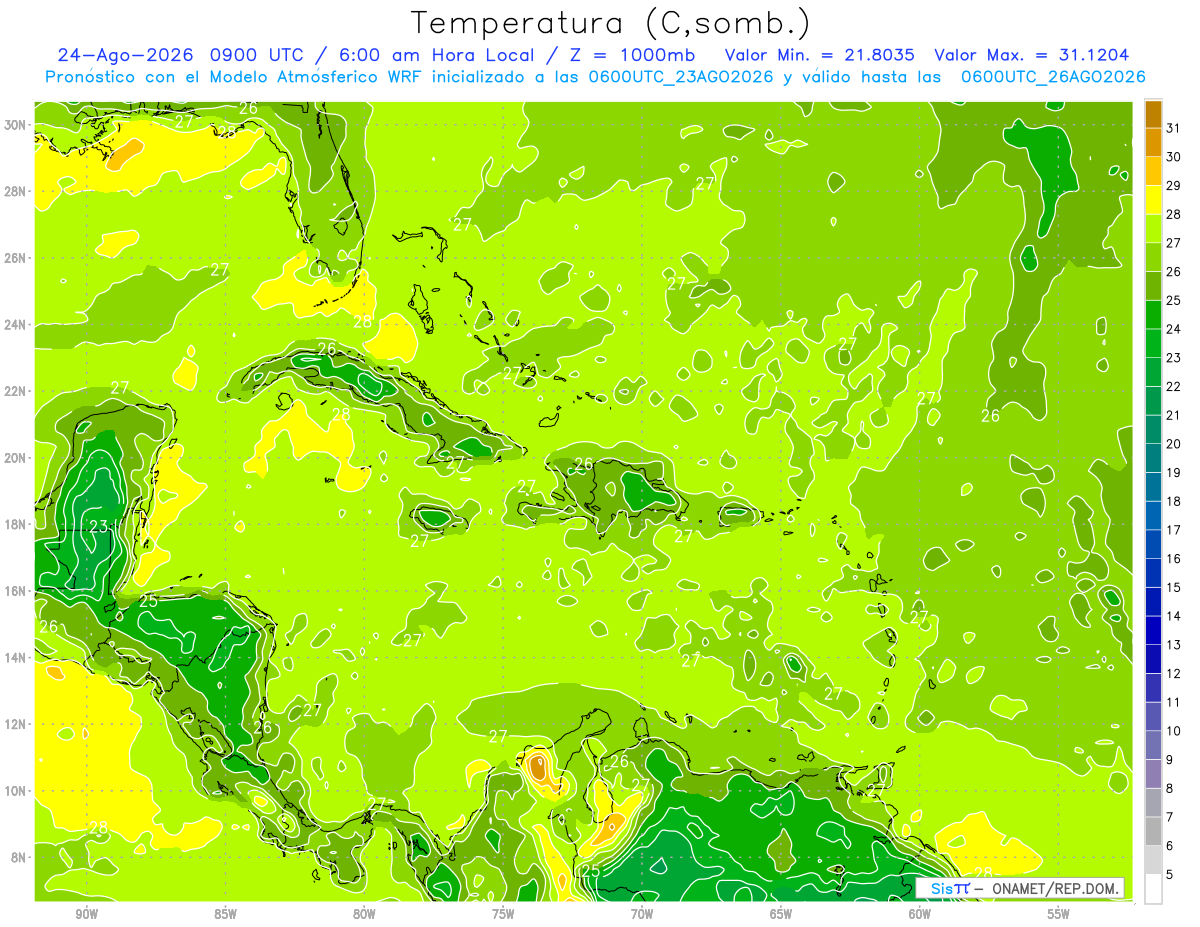Click the orange swatch between 29 and 30

[x=1153, y=170]
